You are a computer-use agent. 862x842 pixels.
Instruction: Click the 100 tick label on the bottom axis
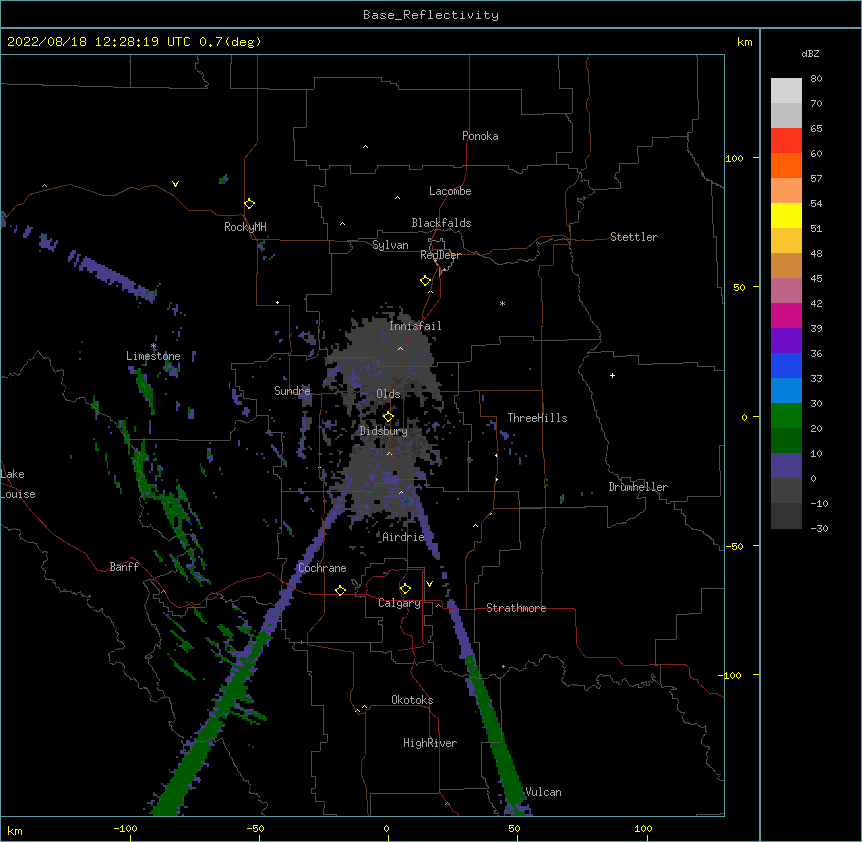coord(643,828)
